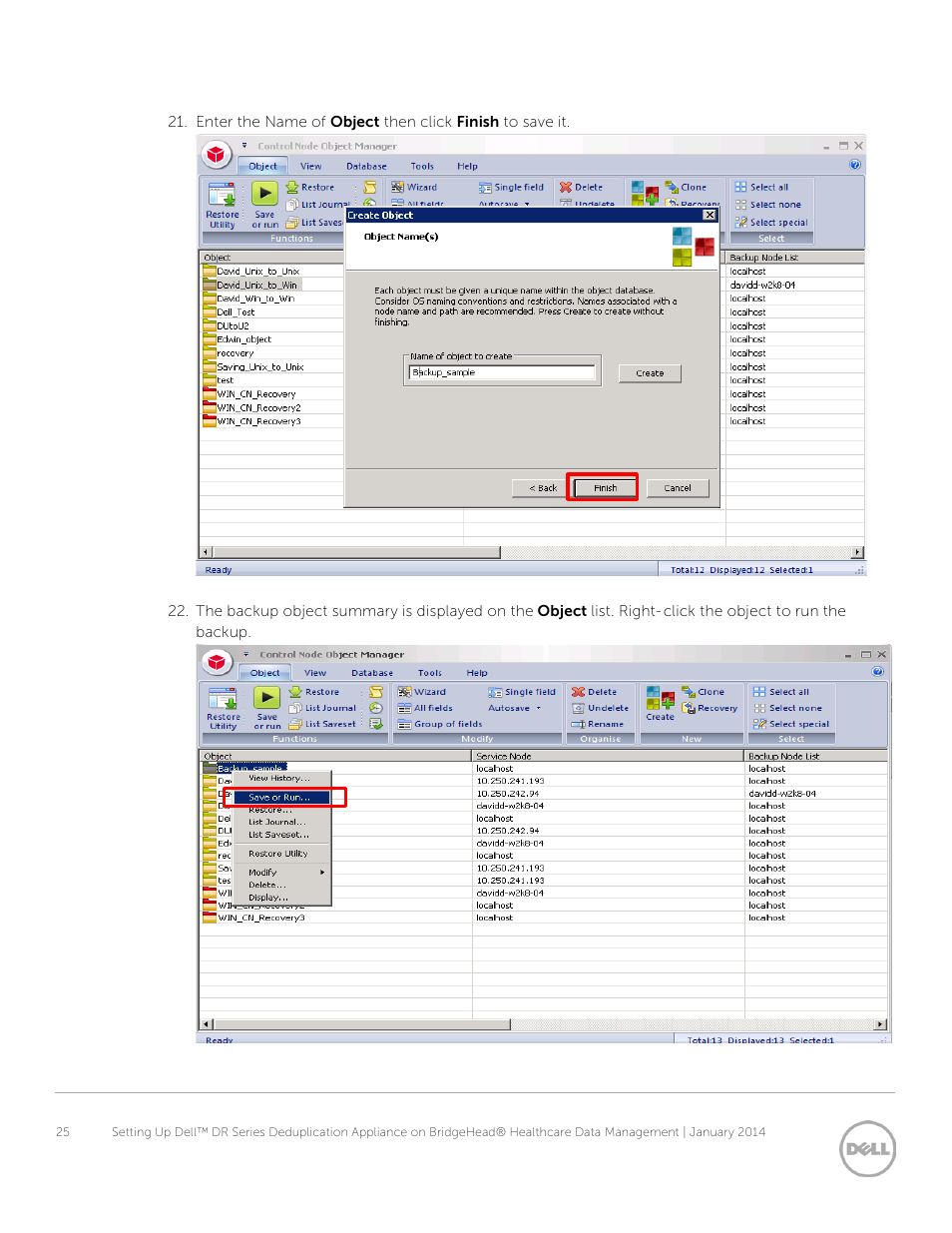Viewport: 952px width, 1233px height.
Task: Click List Journal in step 22 window ribbon
Action: tap(322, 708)
